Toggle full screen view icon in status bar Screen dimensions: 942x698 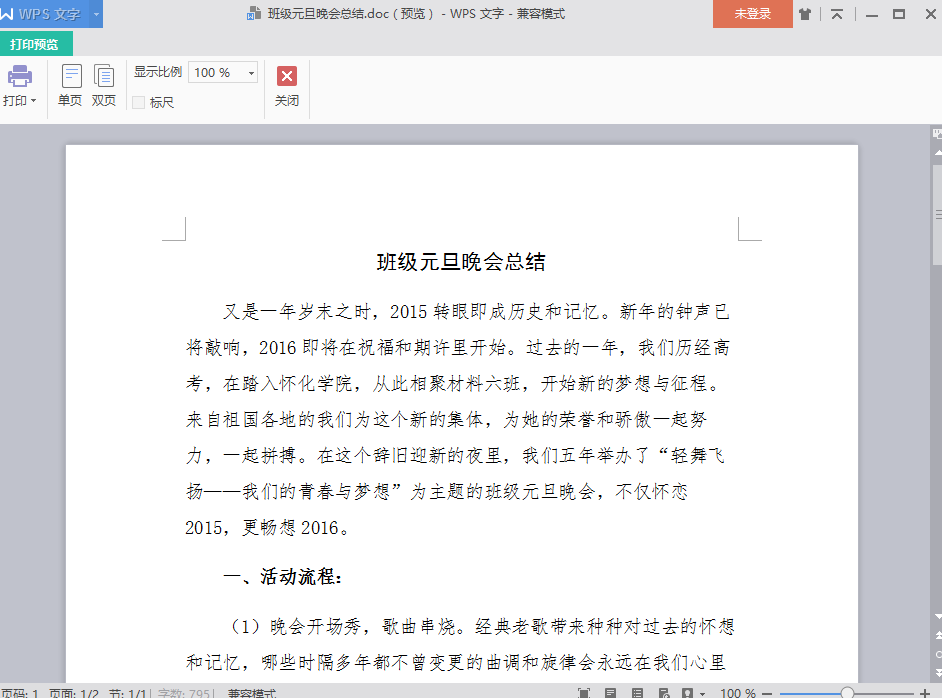(583, 693)
